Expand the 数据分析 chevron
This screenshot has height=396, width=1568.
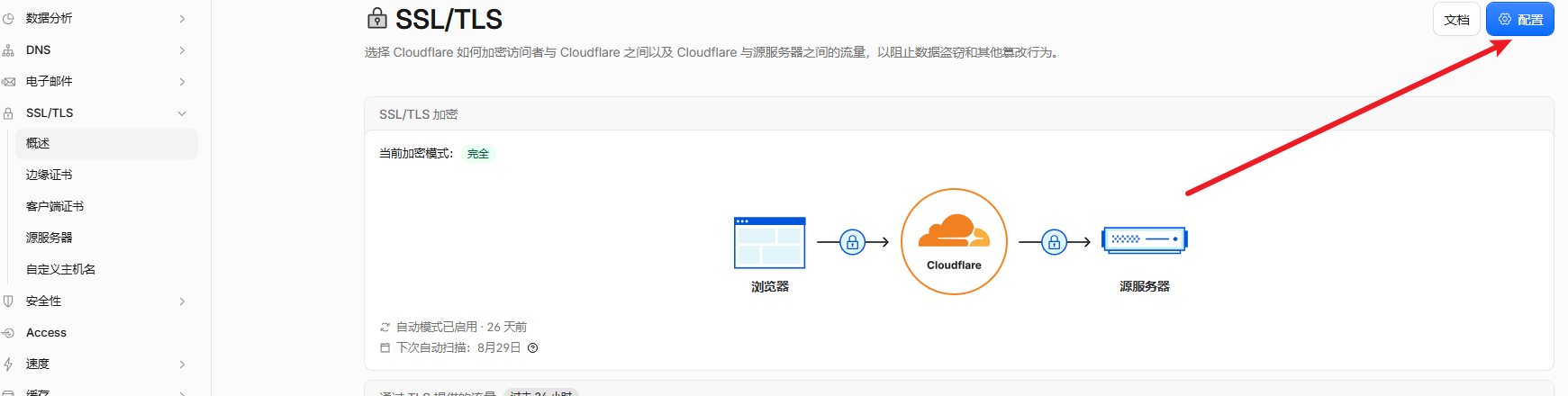[182, 19]
